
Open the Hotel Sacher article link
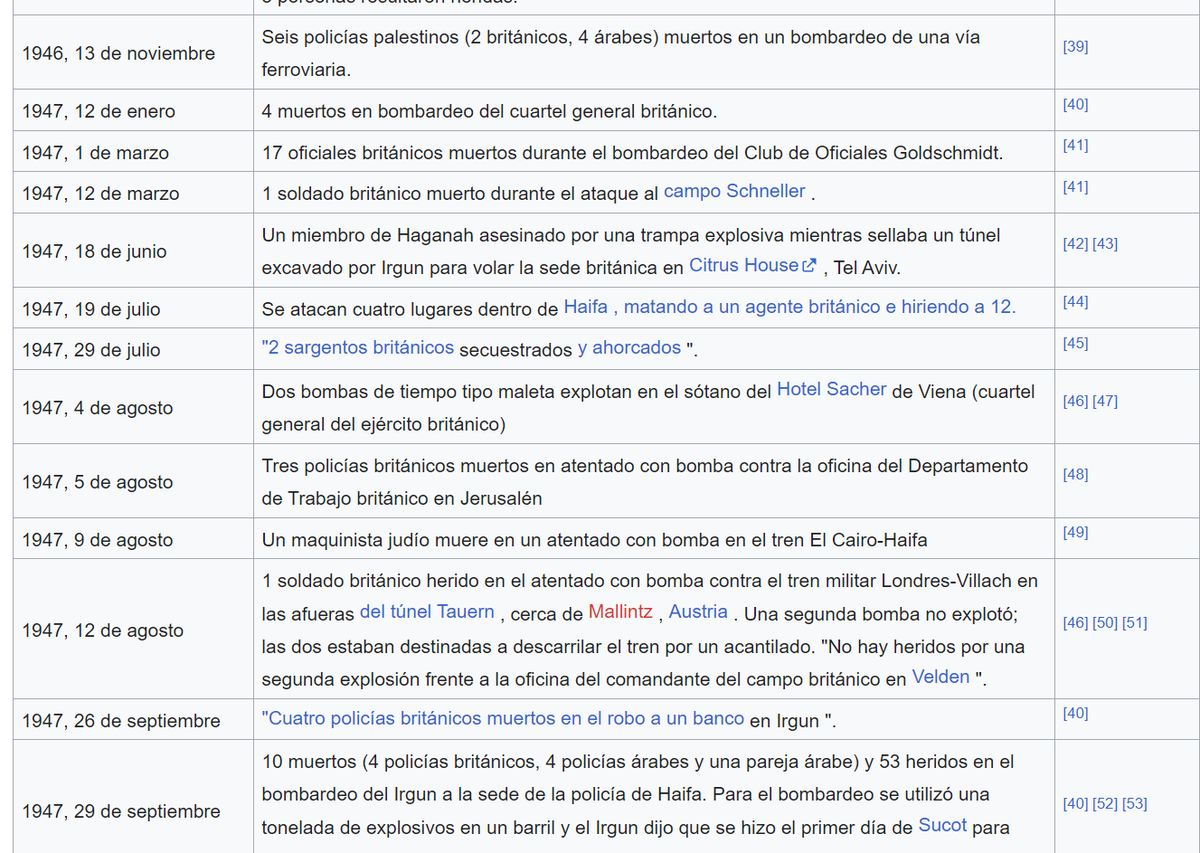coord(831,390)
